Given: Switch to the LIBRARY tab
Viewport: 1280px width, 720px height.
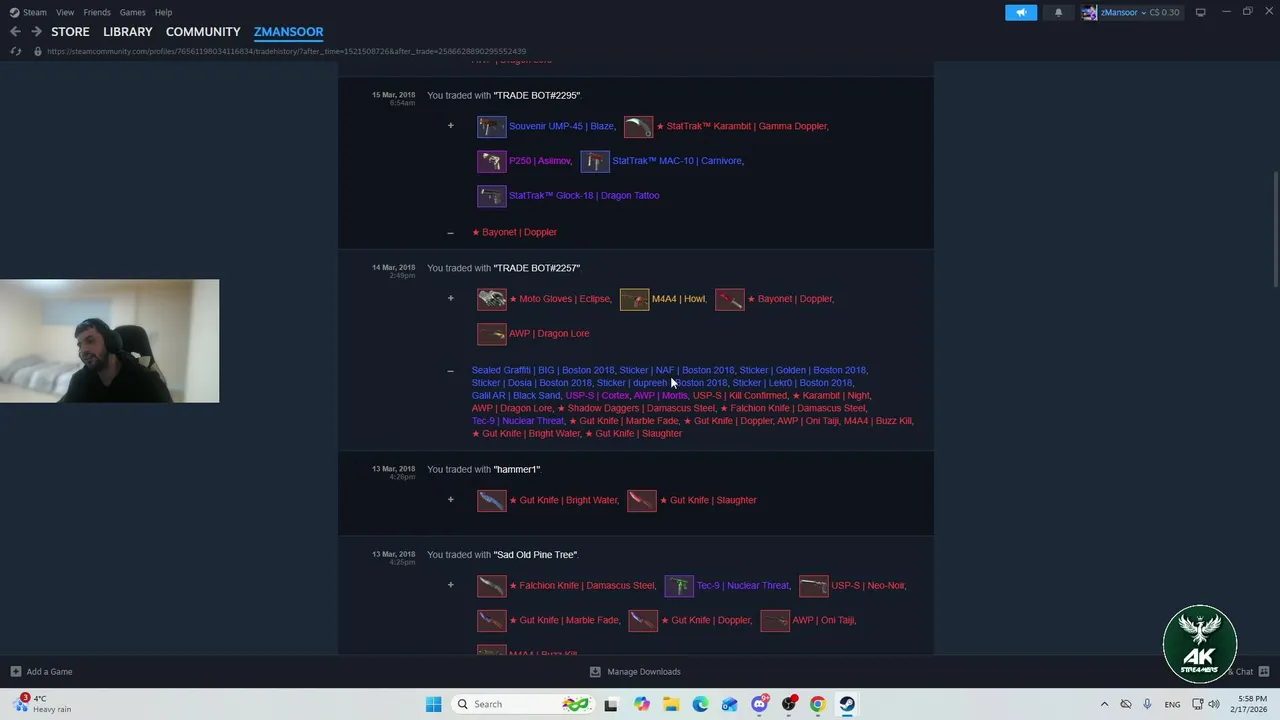Looking at the screenshot, I should (128, 32).
